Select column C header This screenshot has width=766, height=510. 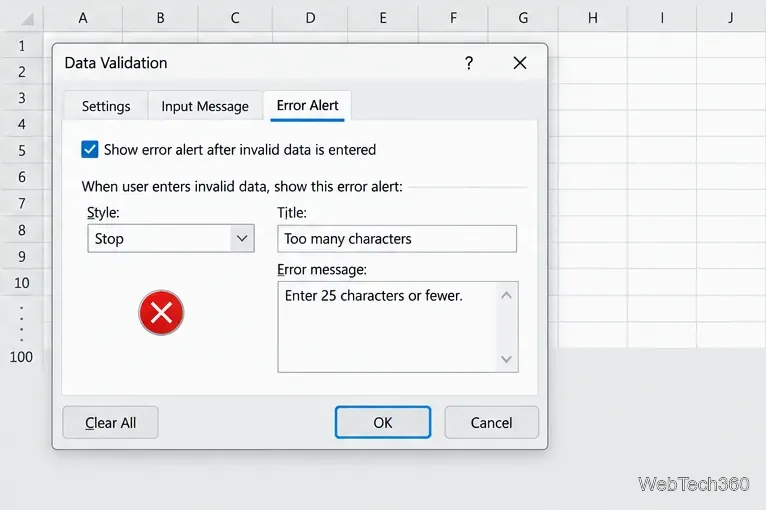click(x=235, y=18)
